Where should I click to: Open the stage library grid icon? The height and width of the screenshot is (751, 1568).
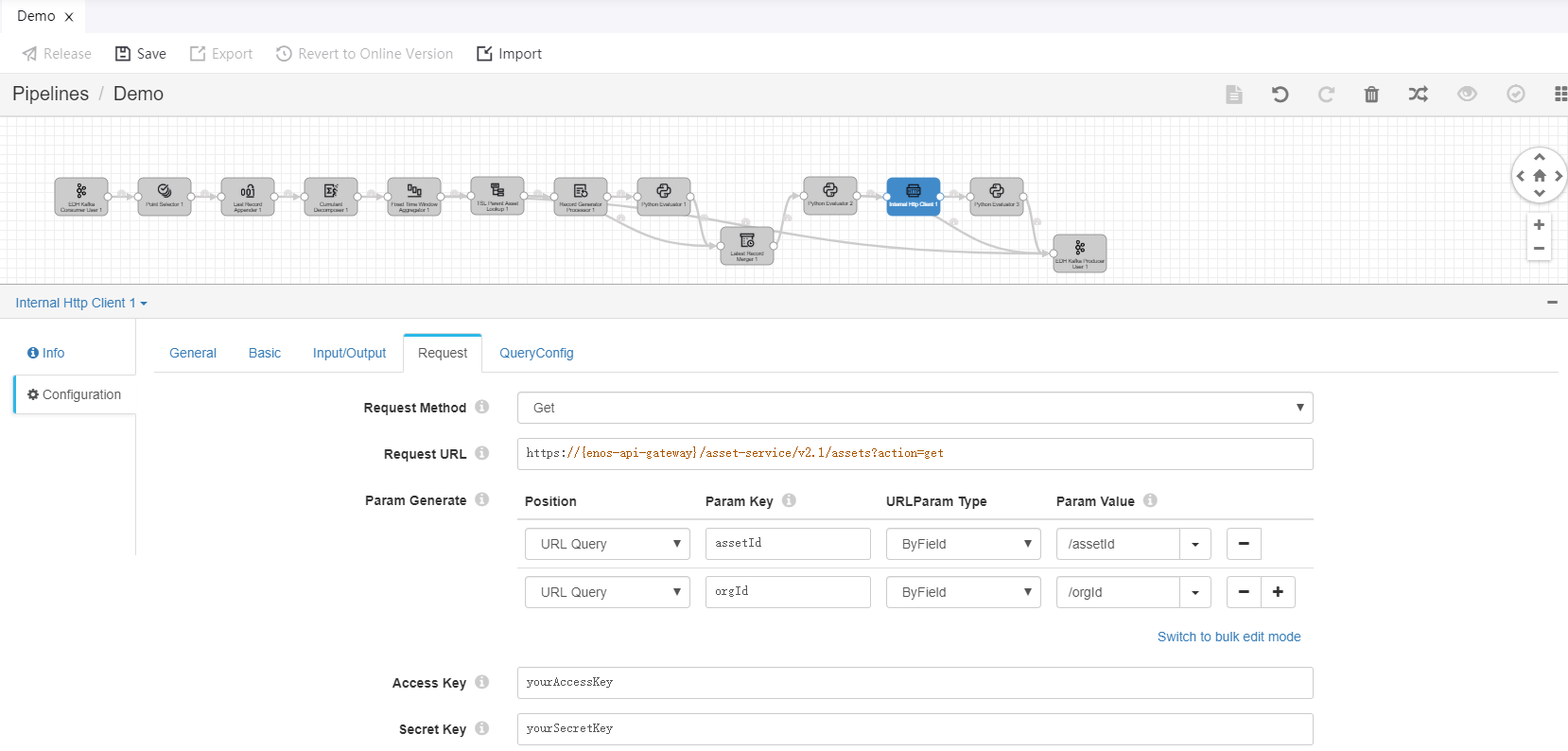[x=1560, y=94]
